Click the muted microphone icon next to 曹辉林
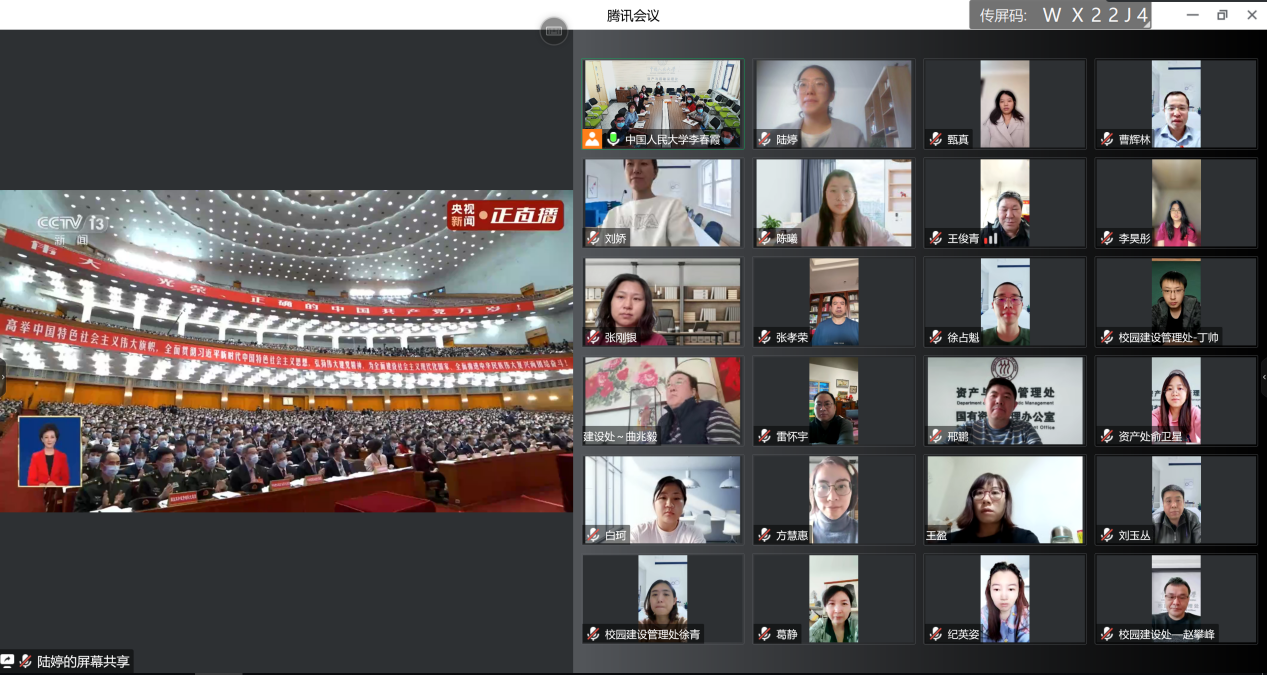Image resolution: width=1267 pixels, height=675 pixels. [x=1108, y=139]
